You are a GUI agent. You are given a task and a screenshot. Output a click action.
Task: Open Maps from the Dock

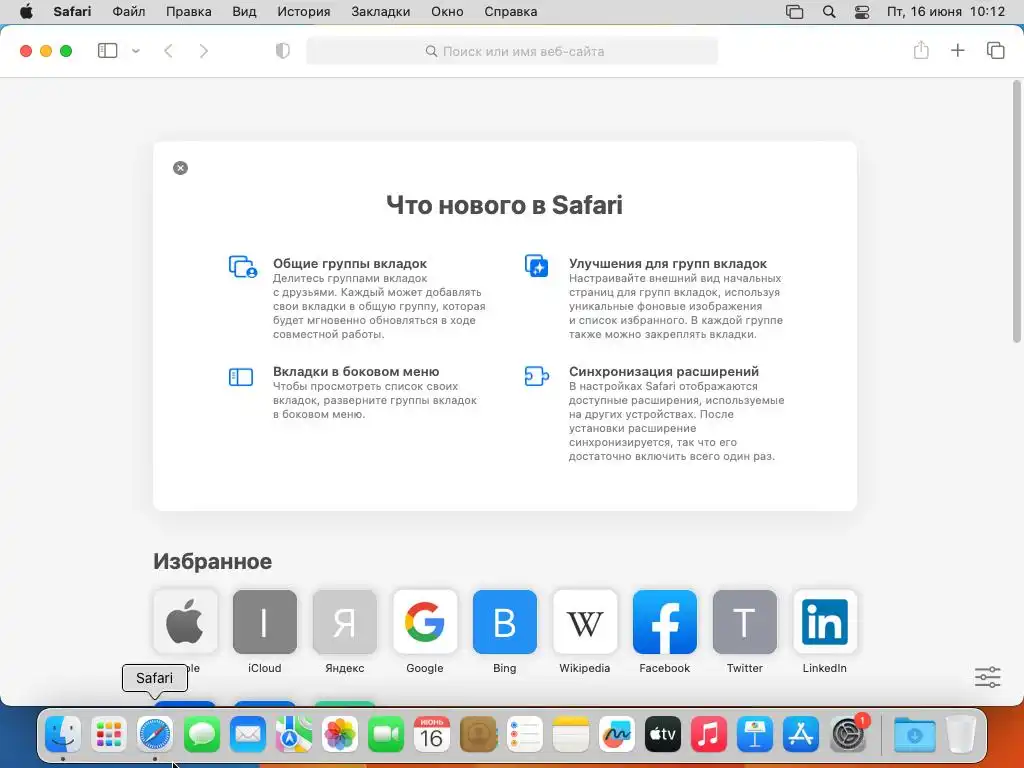tap(293, 735)
